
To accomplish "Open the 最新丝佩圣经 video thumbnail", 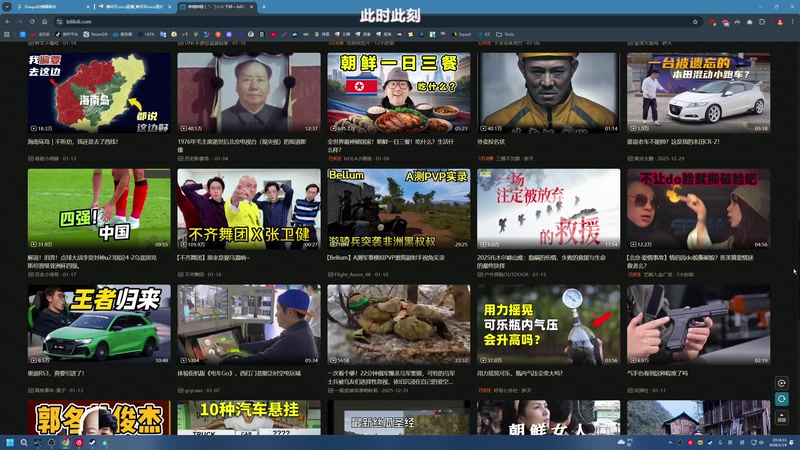I will coord(398,417).
